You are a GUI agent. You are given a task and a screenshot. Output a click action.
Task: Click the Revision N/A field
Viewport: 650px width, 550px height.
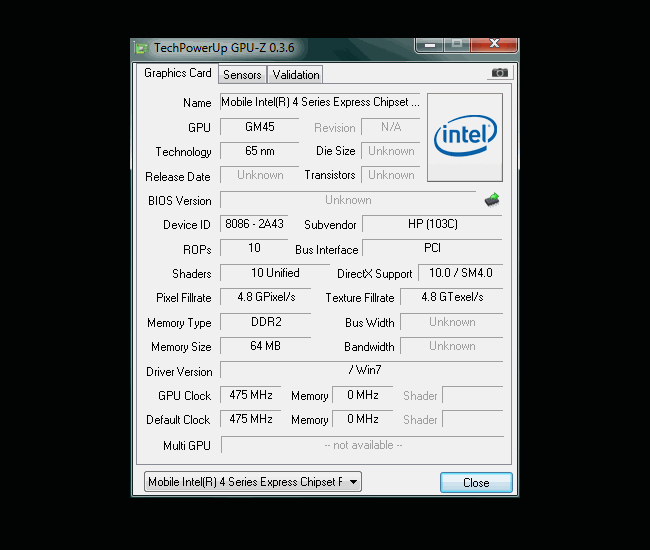tap(391, 127)
